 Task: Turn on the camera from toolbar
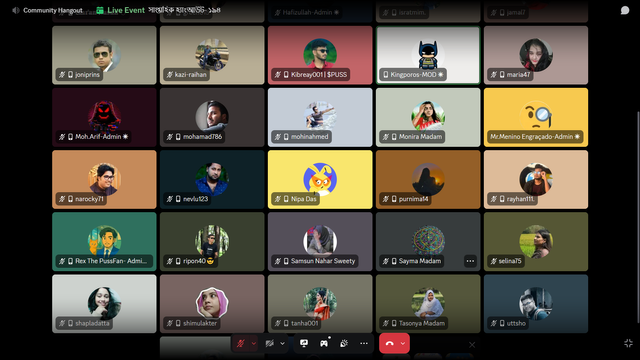[x=269, y=343]
